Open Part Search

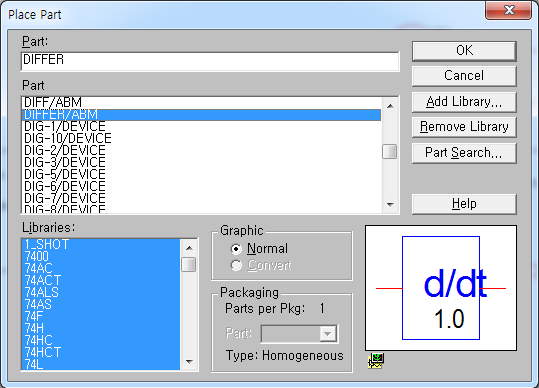click(x=464, y=153)
